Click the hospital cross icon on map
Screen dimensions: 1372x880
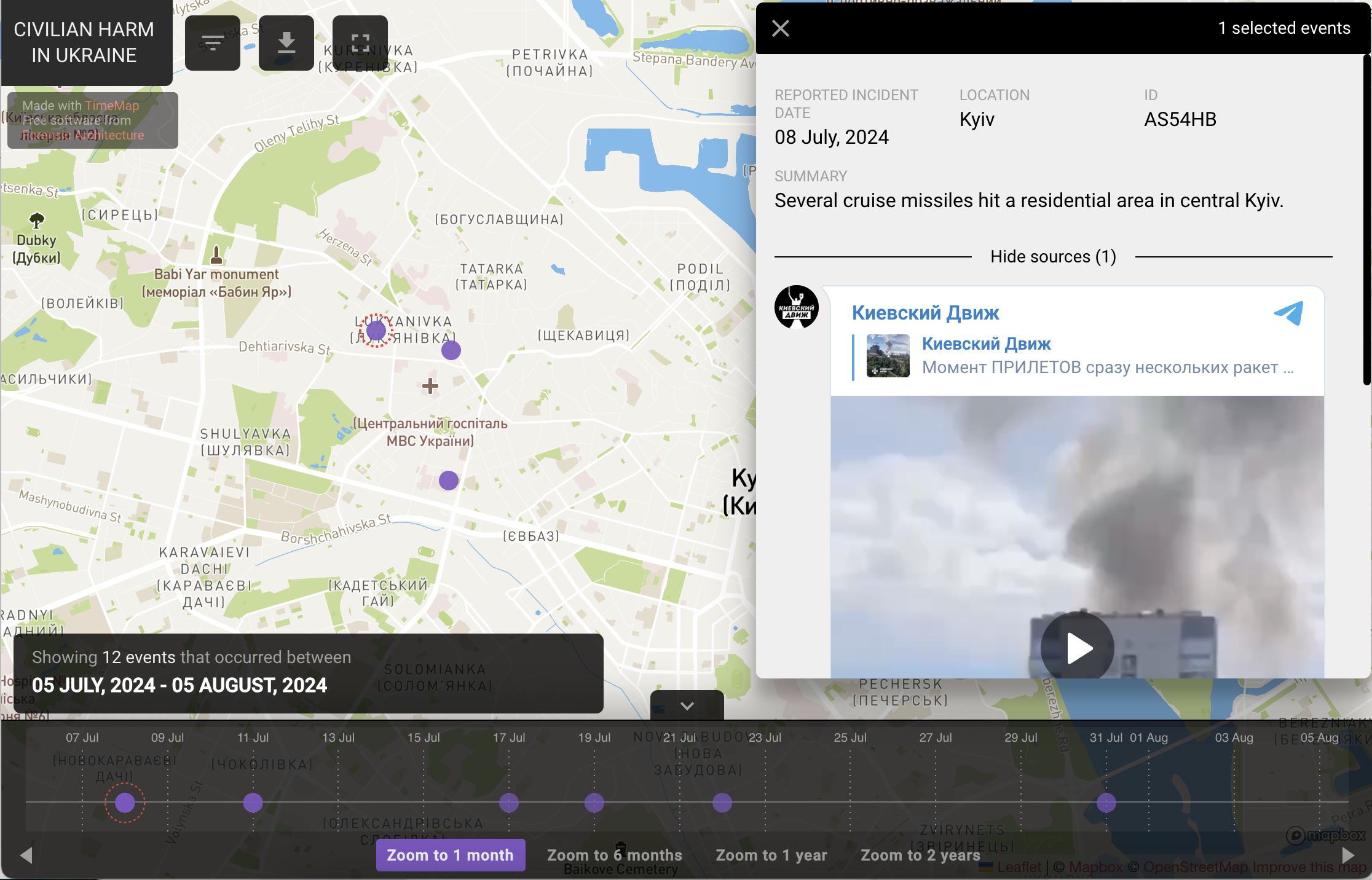click(x=430, y=386)
